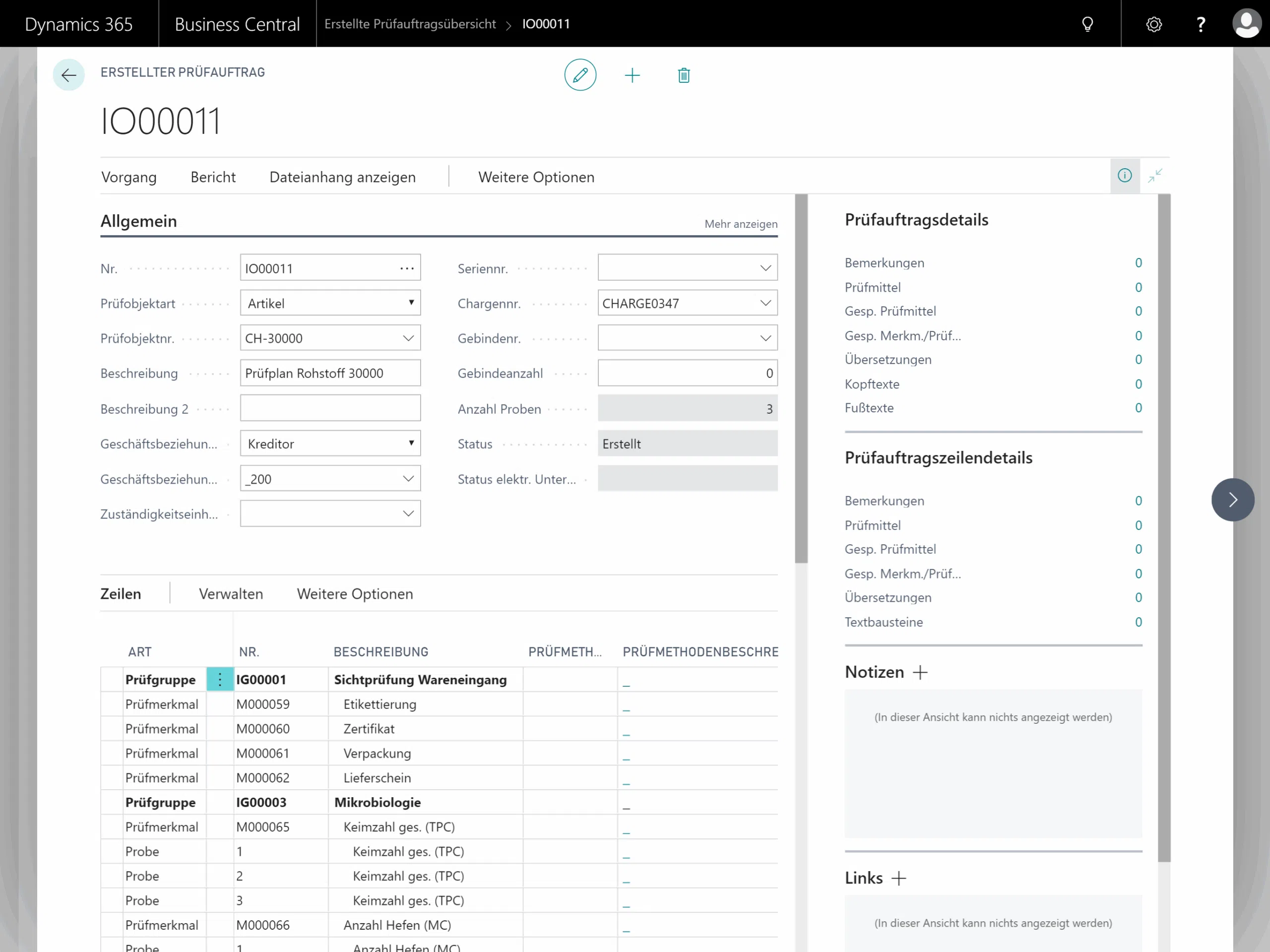Screen dimensions: 1270x952
Task: Open Prüfauftragszeilendetails Textbausteine count
Action: pyautogui.click(x=1138, y=622)
